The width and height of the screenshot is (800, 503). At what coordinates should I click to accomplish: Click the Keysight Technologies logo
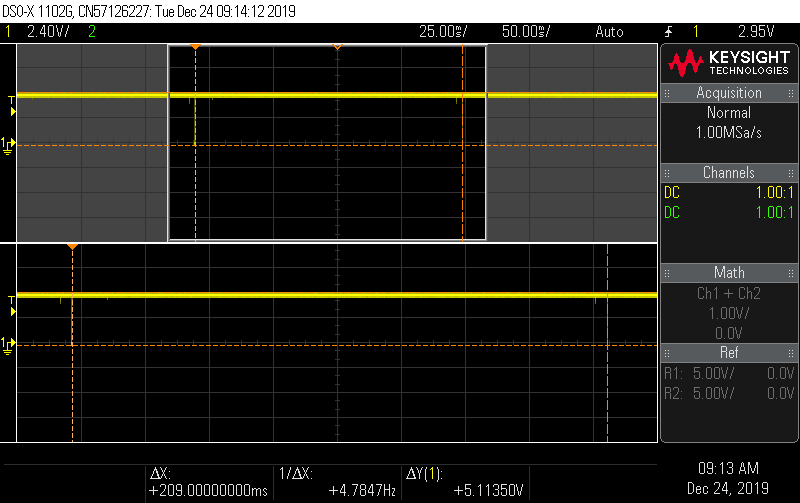[729, 63]
